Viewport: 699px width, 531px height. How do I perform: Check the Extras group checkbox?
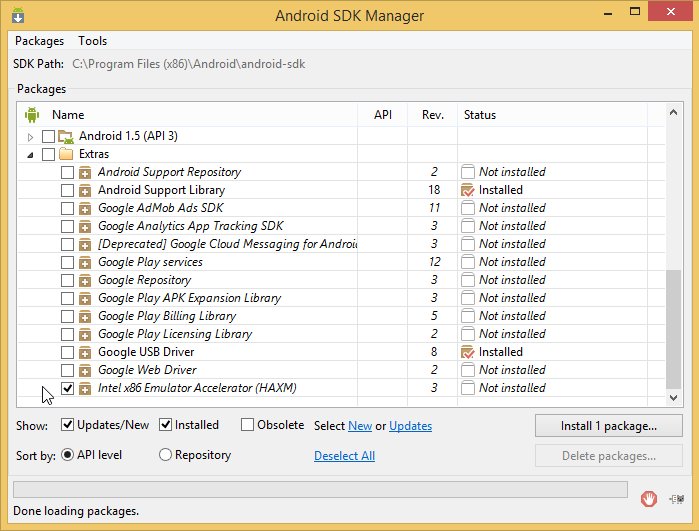pos(48,154)
